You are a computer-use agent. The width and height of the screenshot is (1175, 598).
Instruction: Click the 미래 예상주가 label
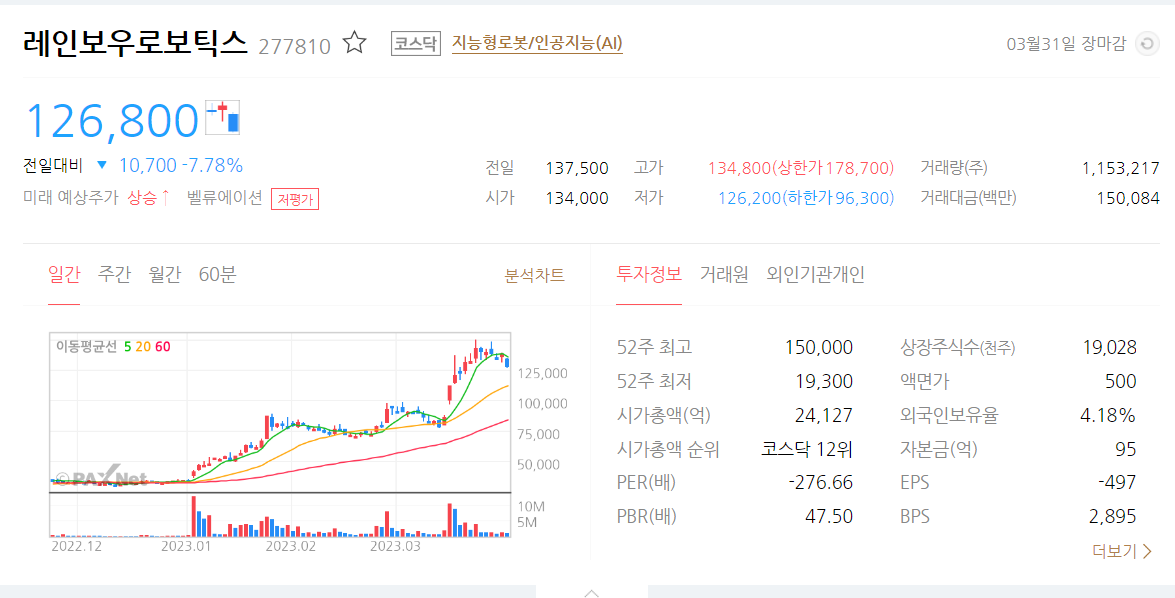pyautogui.click(x=70, y=198)
